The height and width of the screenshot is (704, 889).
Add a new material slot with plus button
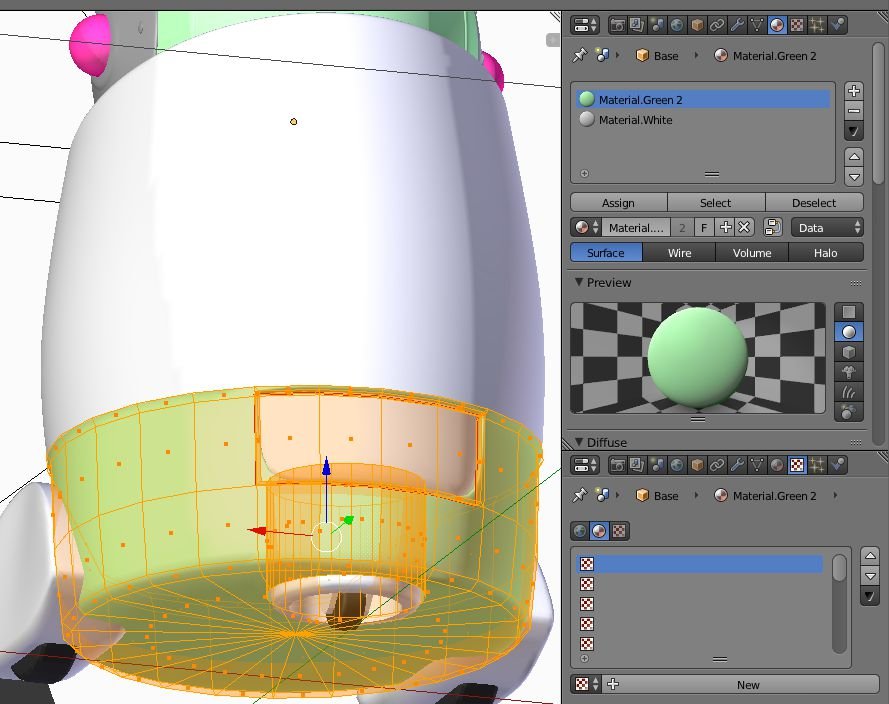click(853, 91)
